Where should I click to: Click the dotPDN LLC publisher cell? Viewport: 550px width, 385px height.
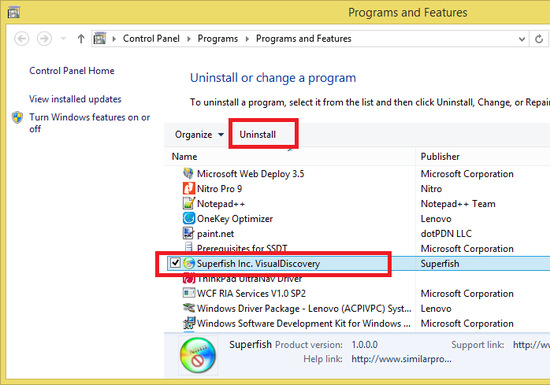point(446,234)
